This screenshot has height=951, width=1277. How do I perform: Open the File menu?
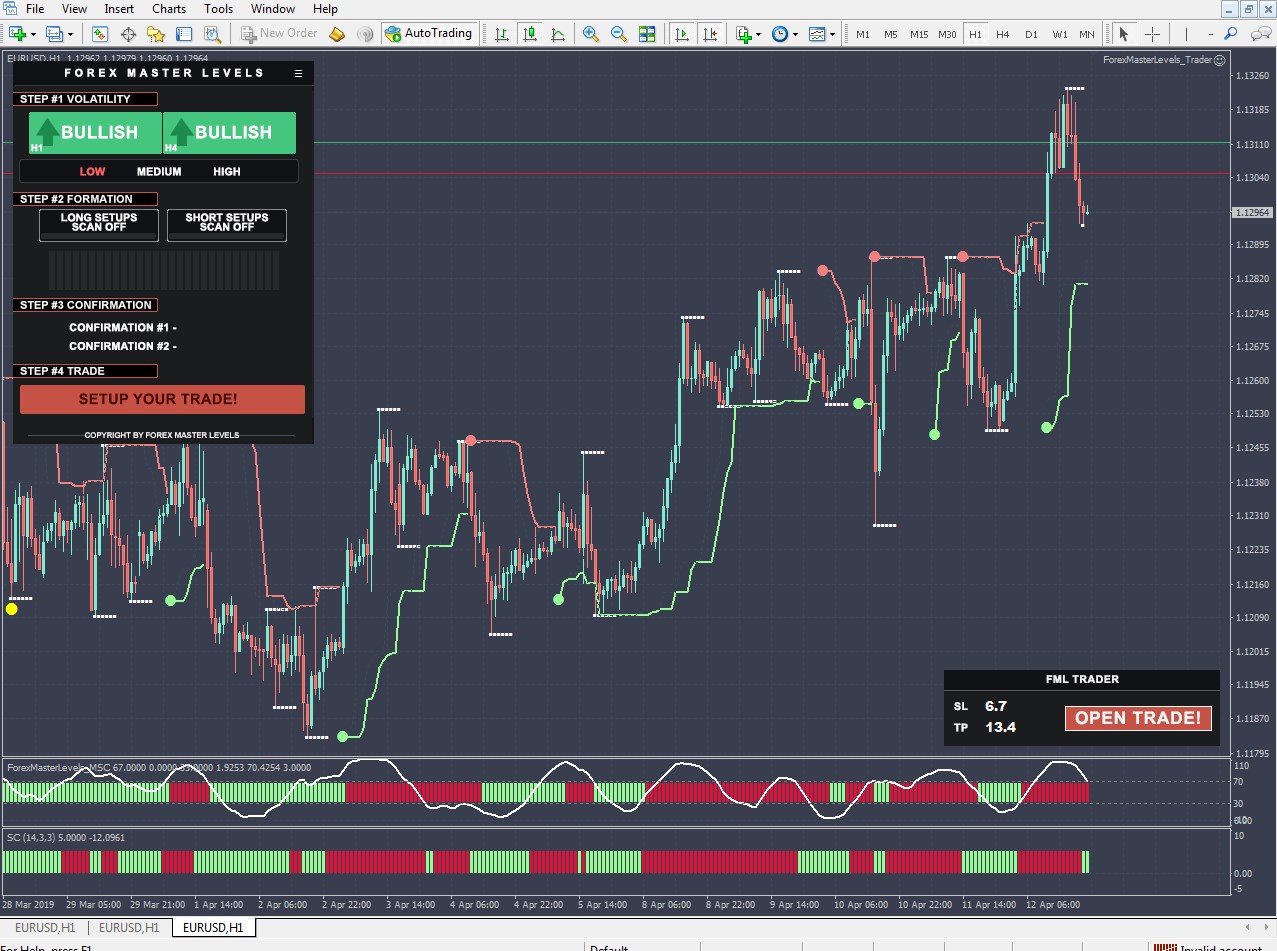click(x=35, y=9)
